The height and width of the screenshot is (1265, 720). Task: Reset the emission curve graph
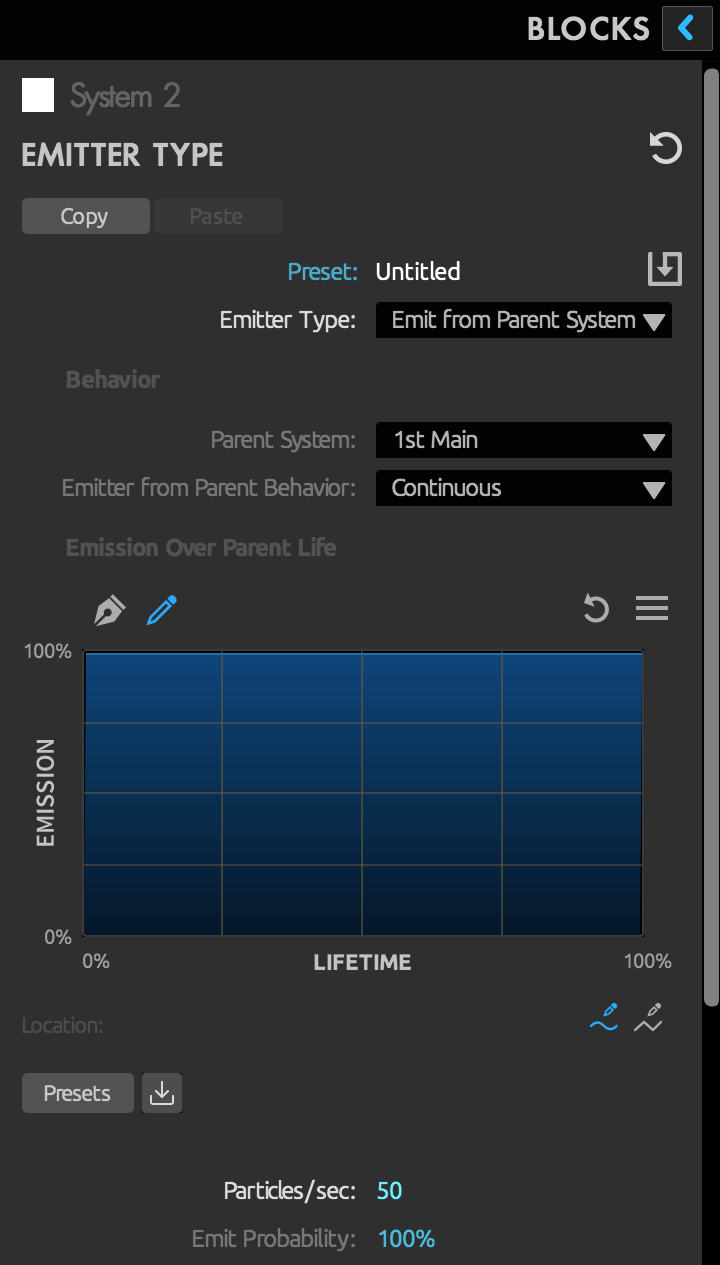pos(596,608)
